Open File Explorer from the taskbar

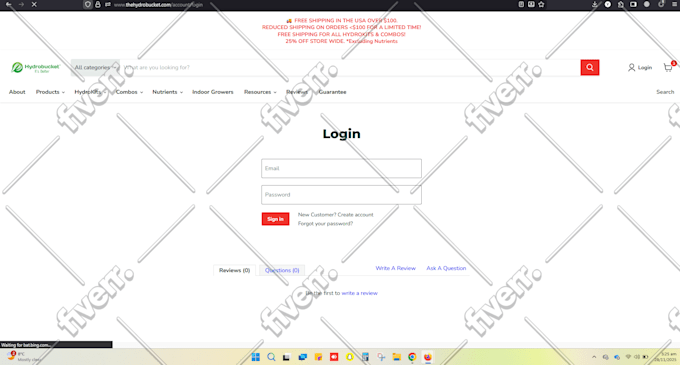pos(396,357)
